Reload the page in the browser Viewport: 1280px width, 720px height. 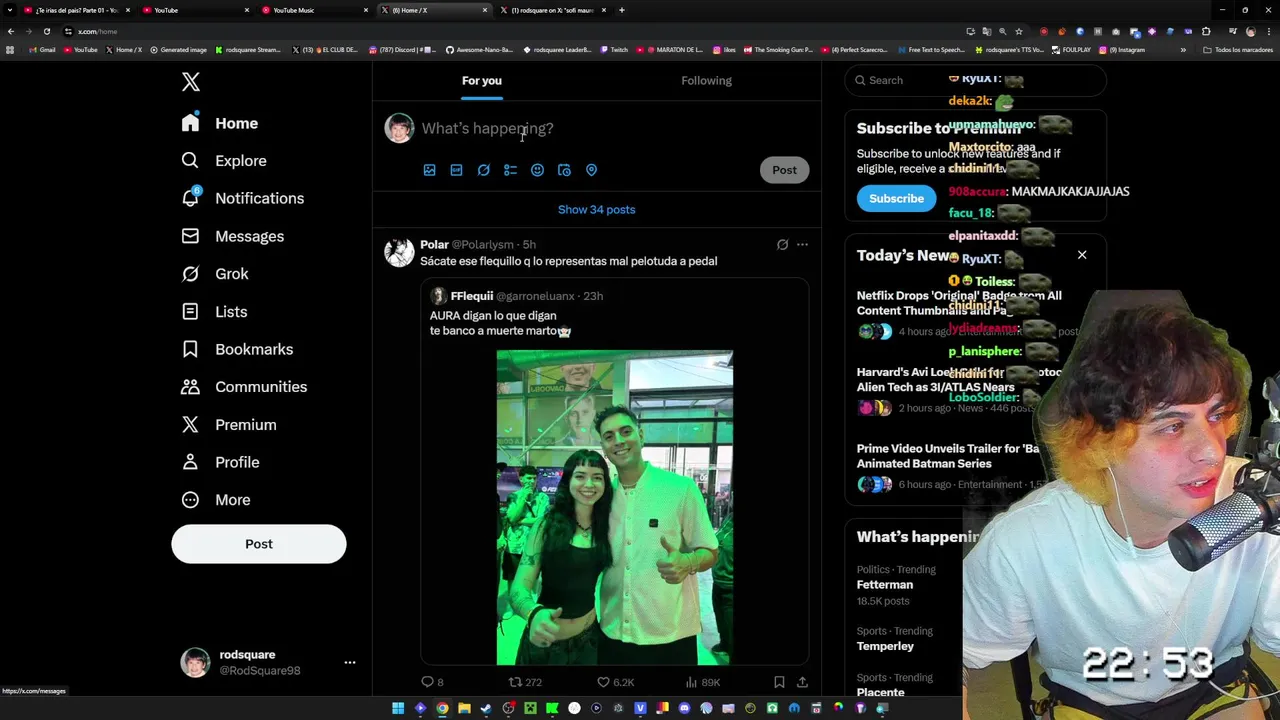pyautogui.click(x=46, y=31)
